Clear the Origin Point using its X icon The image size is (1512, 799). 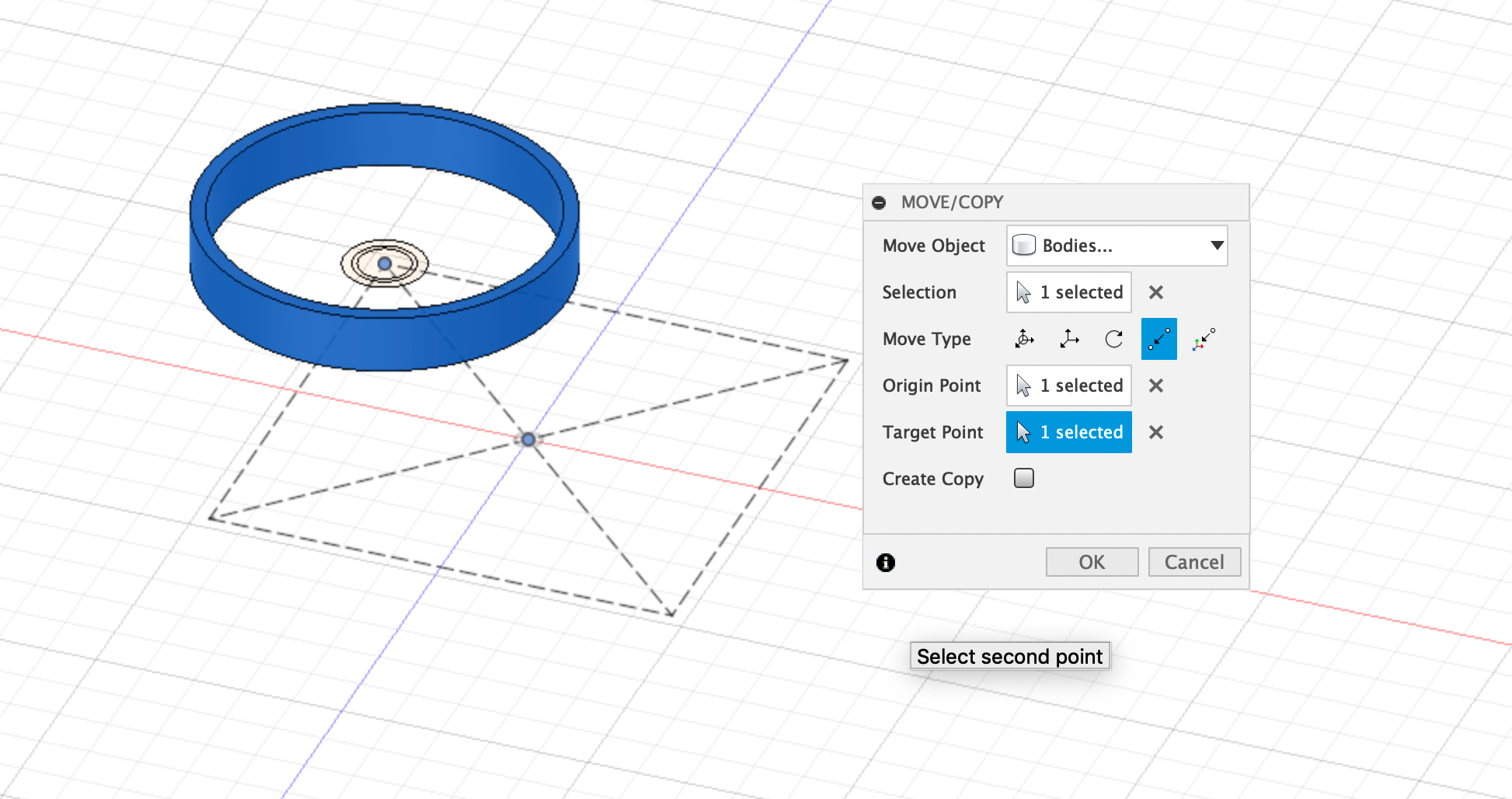pos(1155,386)
